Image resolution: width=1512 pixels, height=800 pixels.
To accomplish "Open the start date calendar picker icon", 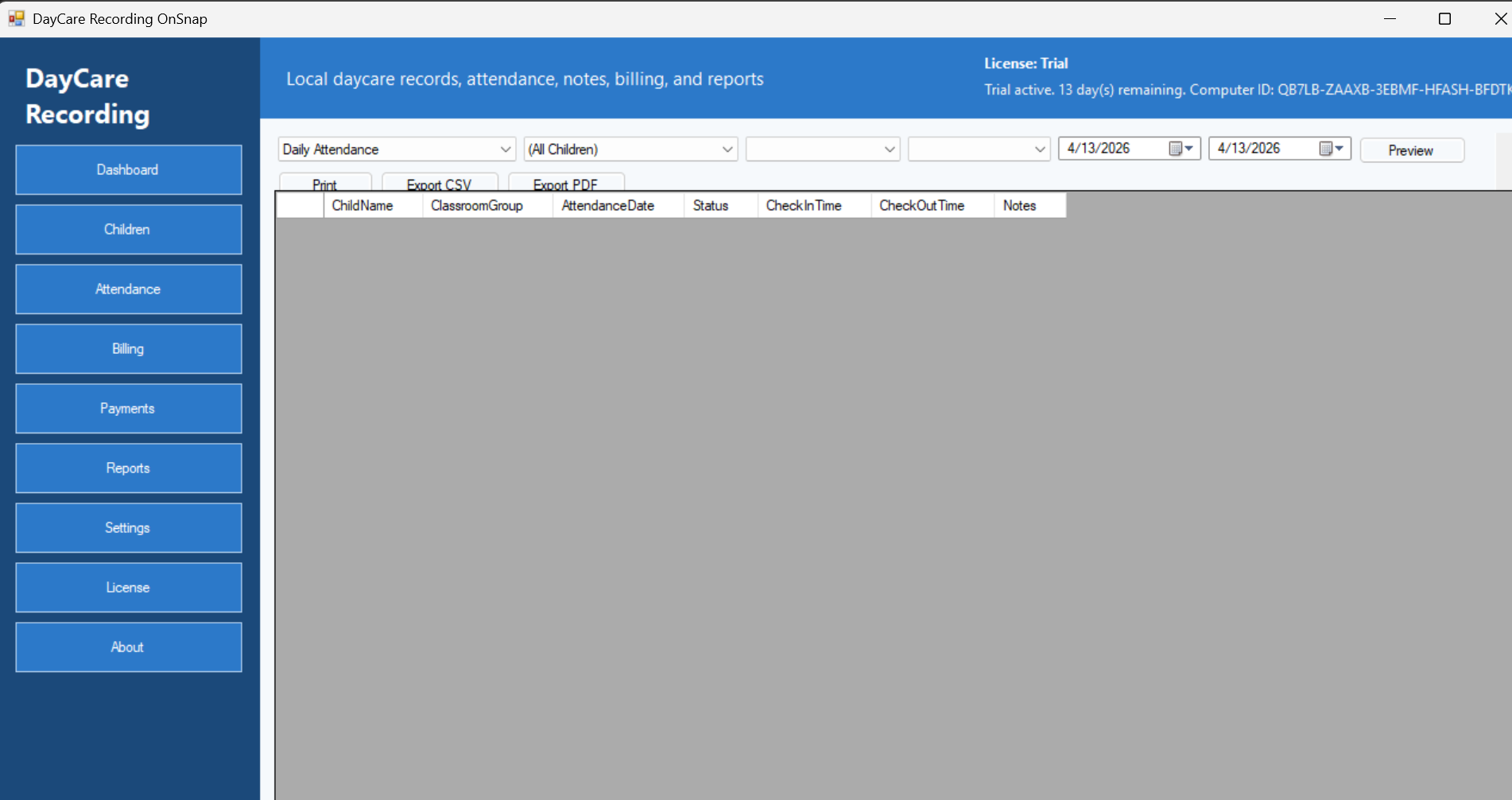I will tap(1181, 149).
